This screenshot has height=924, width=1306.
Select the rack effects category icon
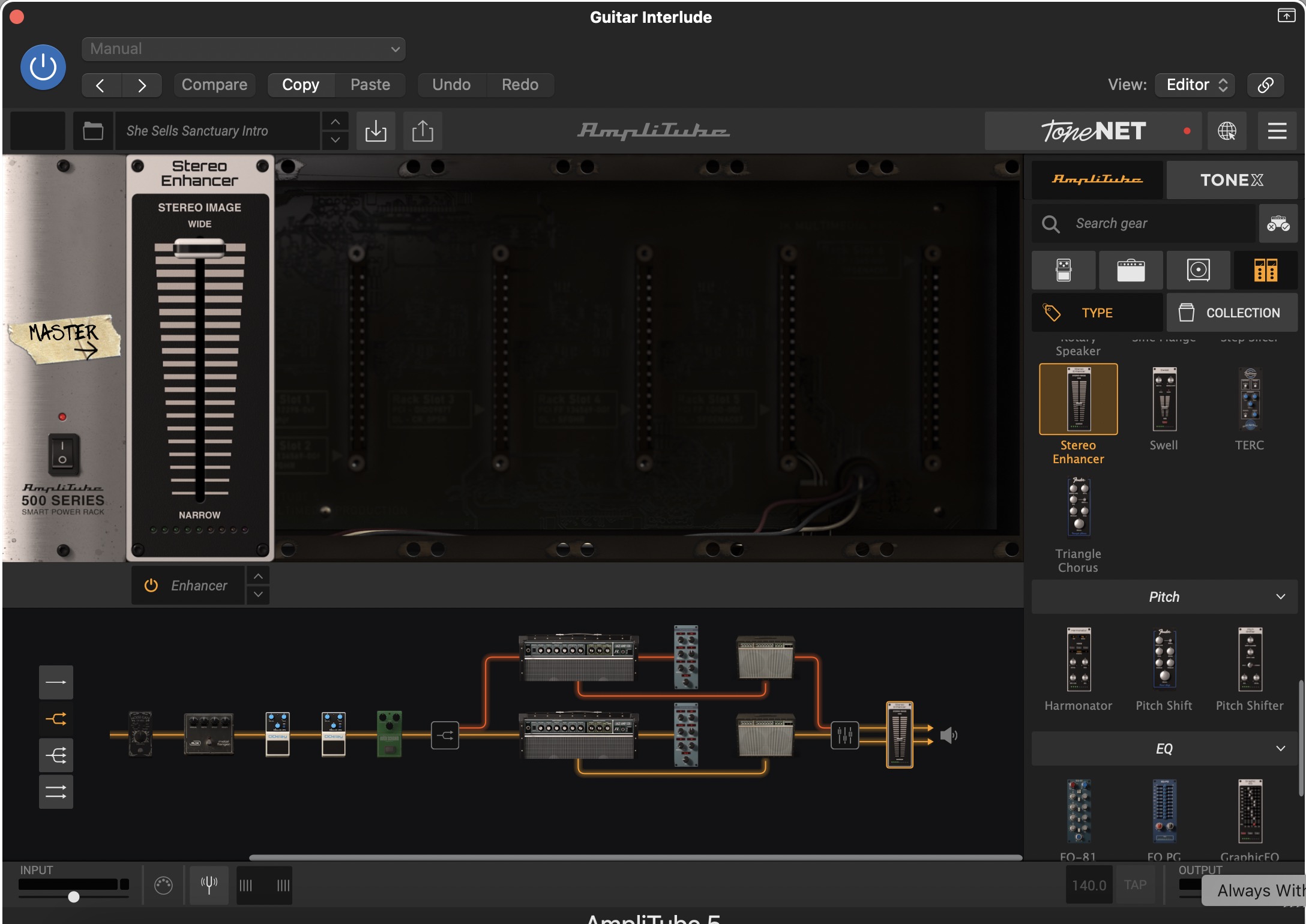click(1266, 270)
